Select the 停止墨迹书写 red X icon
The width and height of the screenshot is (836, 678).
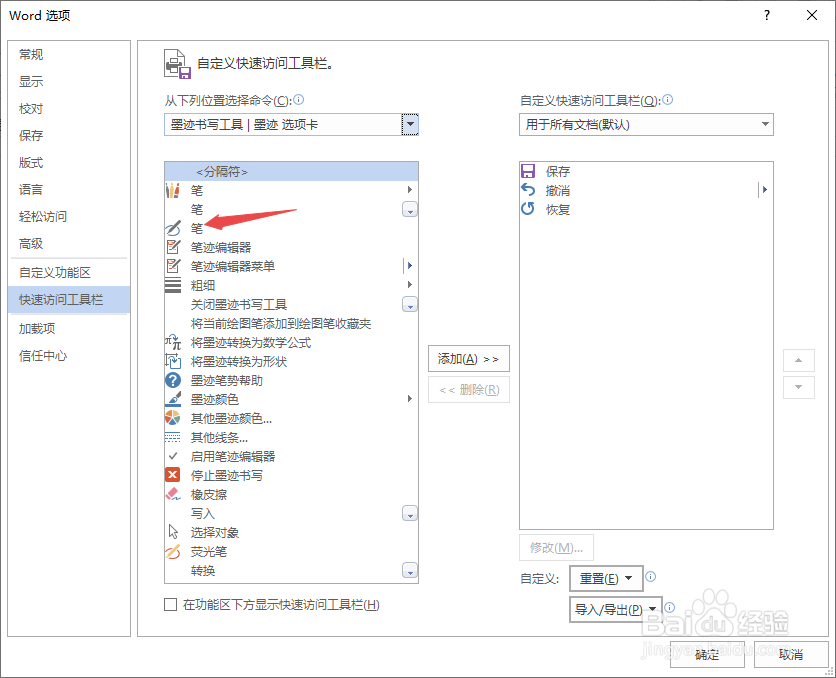[x=173, y=475]
